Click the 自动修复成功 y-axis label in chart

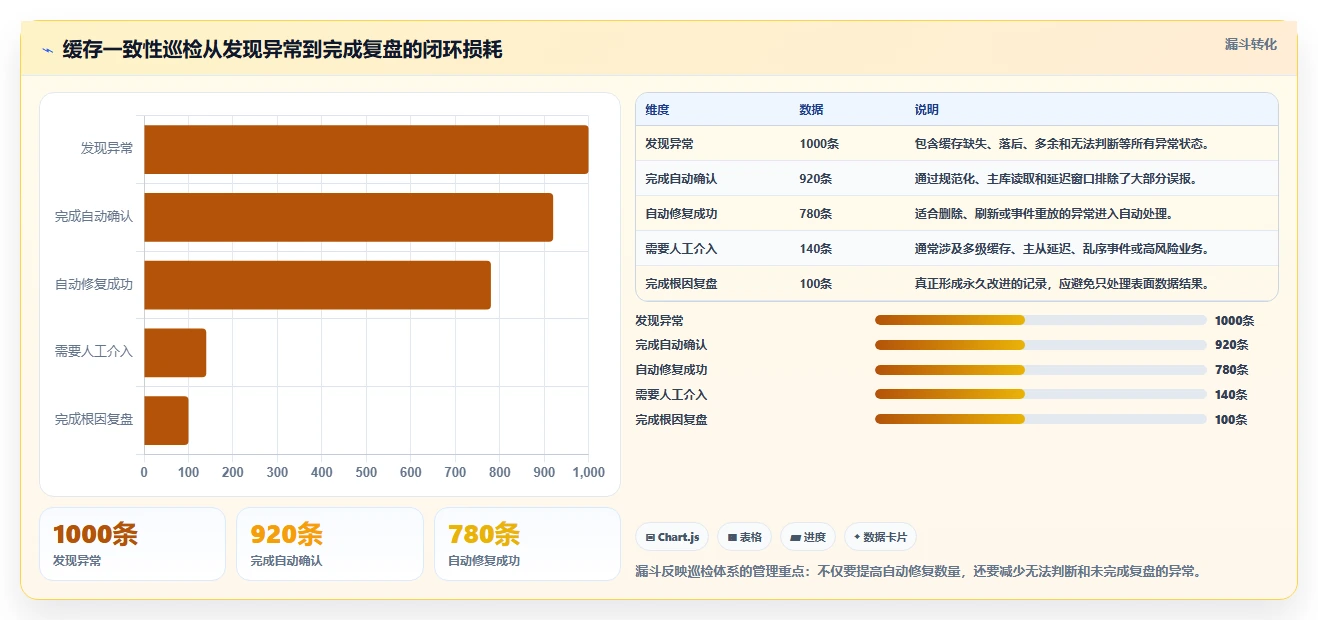94,285
